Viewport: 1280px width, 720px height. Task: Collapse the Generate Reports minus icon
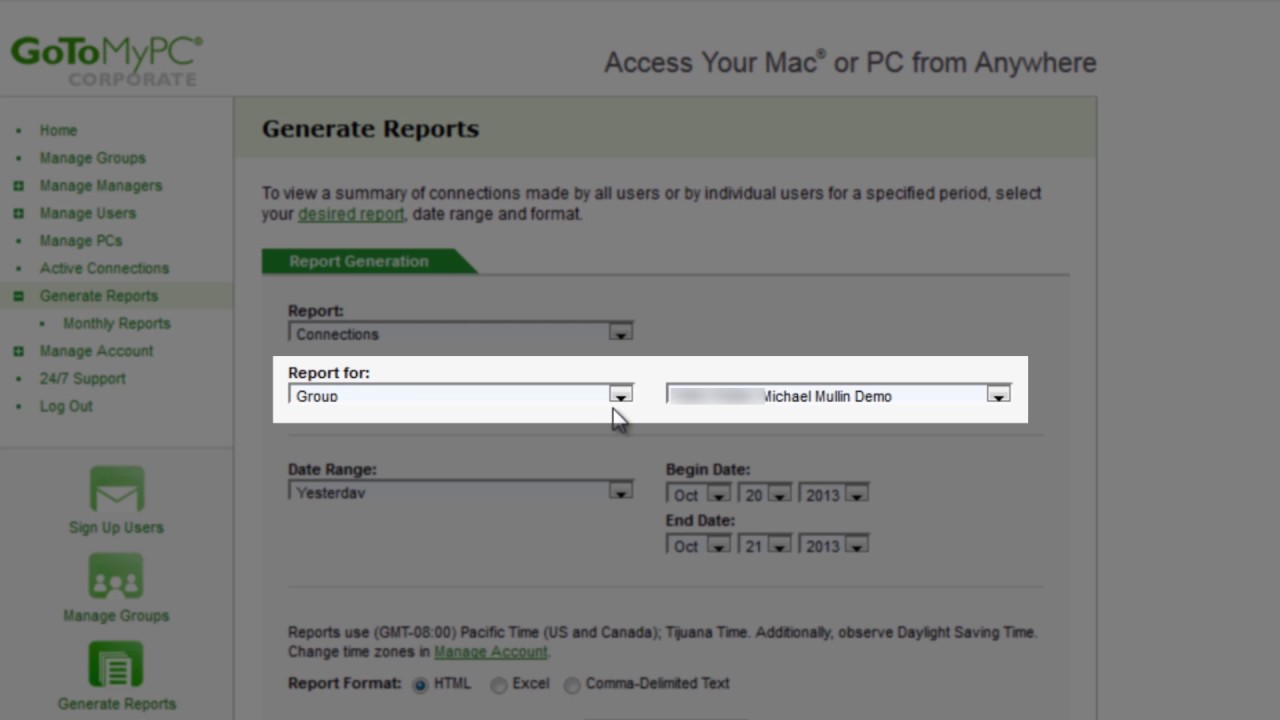click(x=18, y=296)
